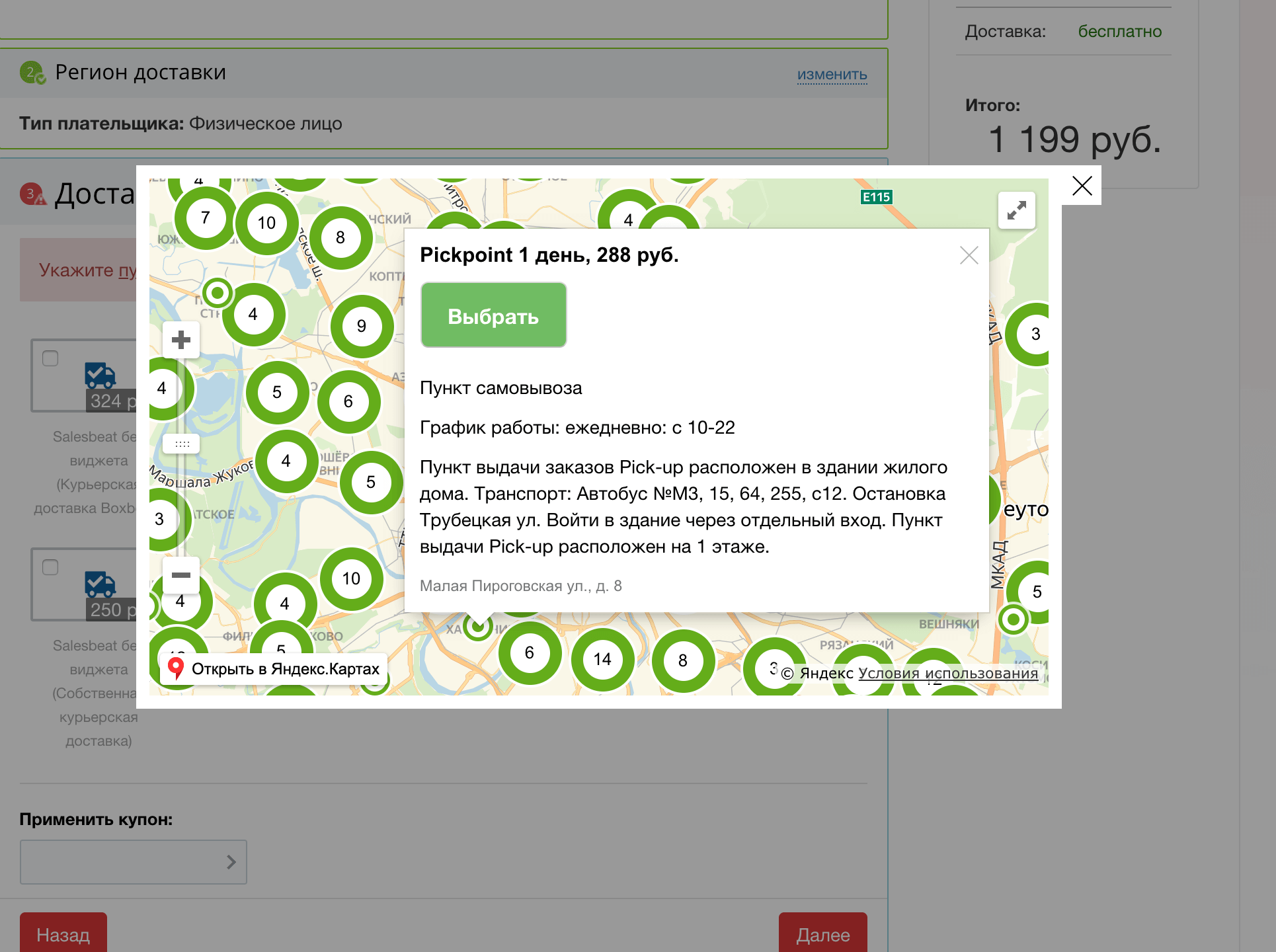
Task: Focus the coupon code input field
Action: [x=134, y=862]
